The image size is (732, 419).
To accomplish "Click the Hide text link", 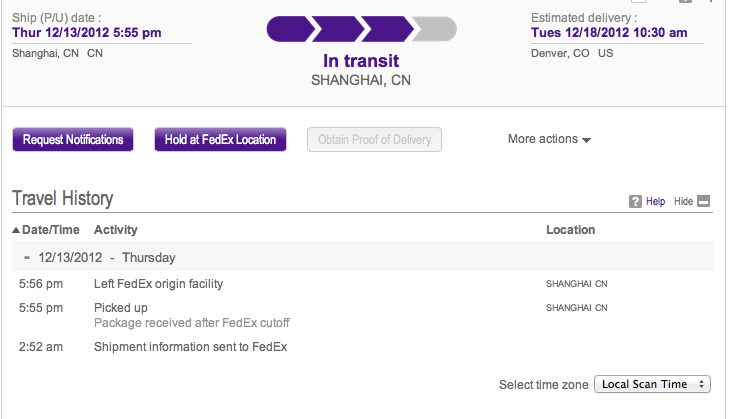I will click(x=683, y=201).
